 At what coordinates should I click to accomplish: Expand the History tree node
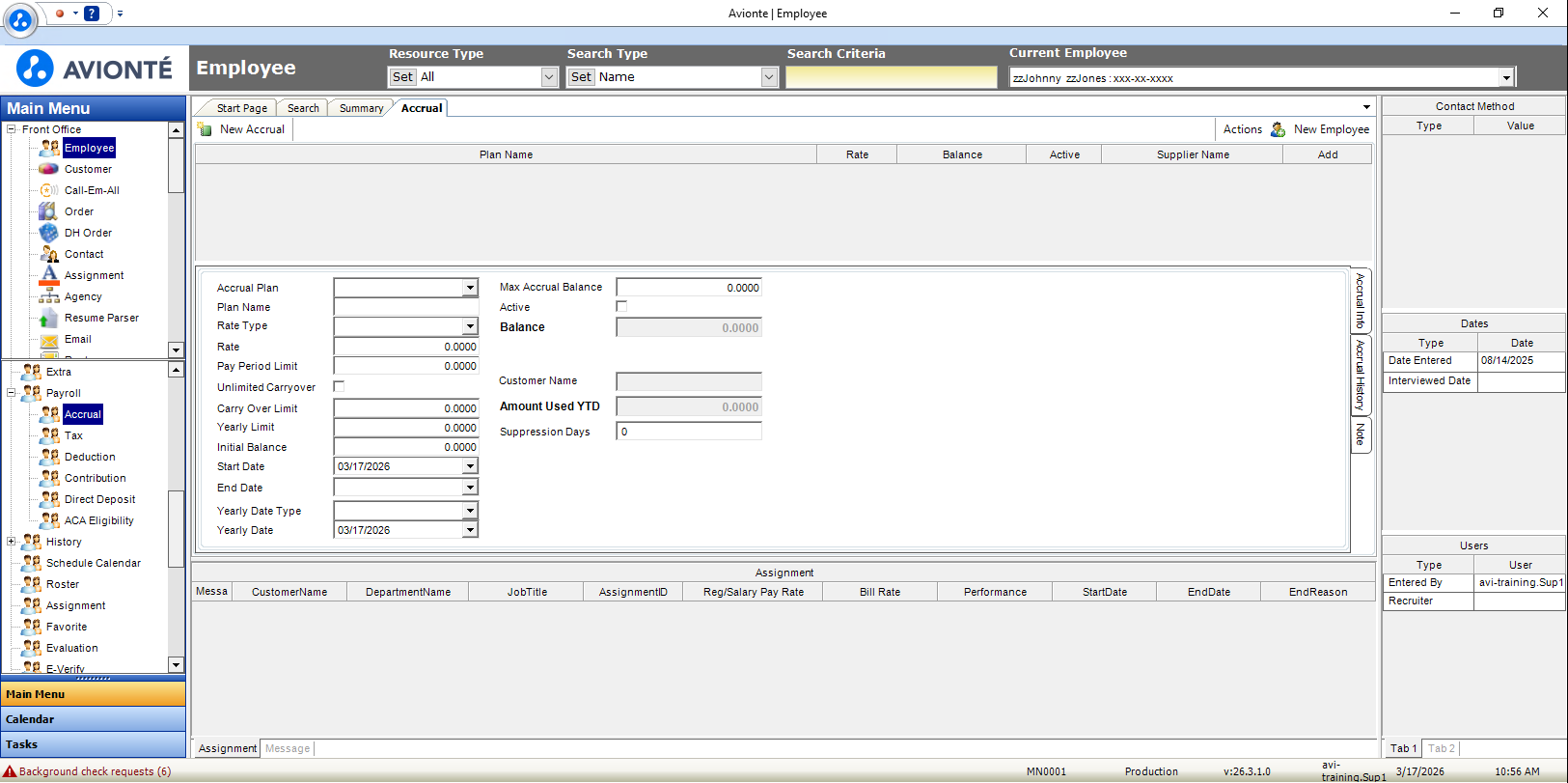click(x=12, y=542)
